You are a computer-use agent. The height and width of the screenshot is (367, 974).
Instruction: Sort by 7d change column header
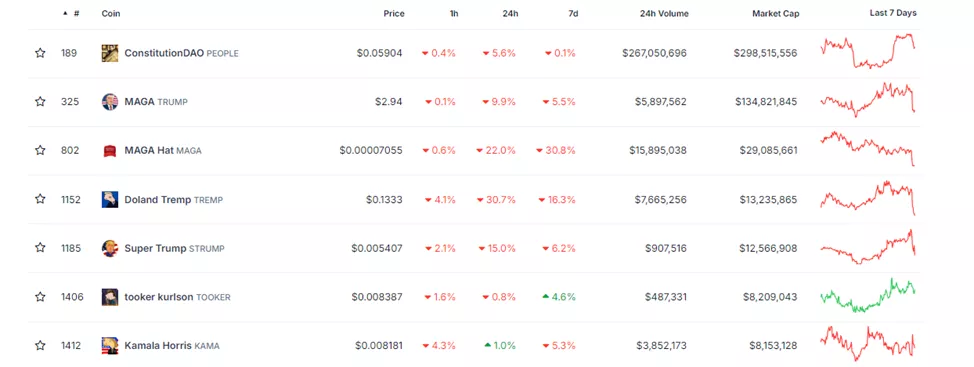pos(573,14)
